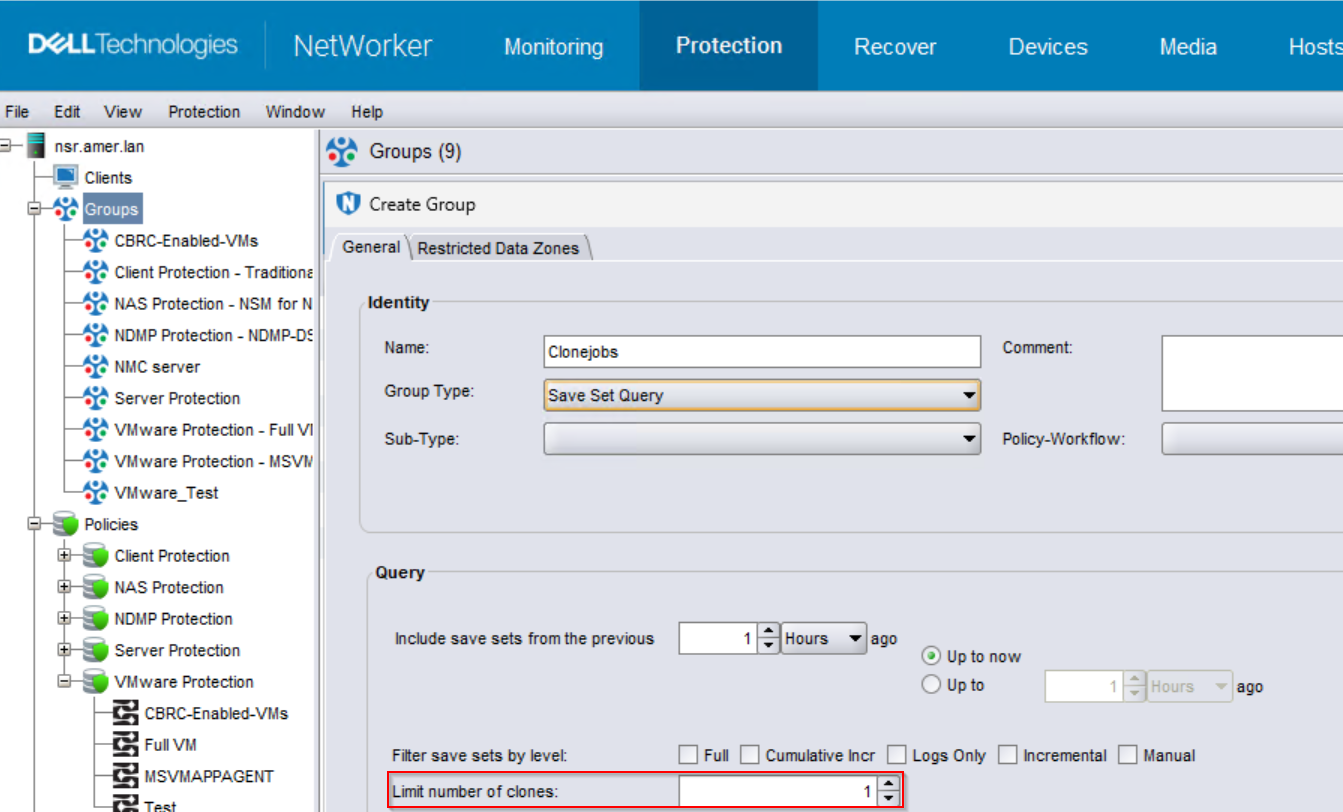The image size is (1343, 812).
Task: Click the CBRC-Enabled-VMs workflow icon
Action: pos(126,713)
